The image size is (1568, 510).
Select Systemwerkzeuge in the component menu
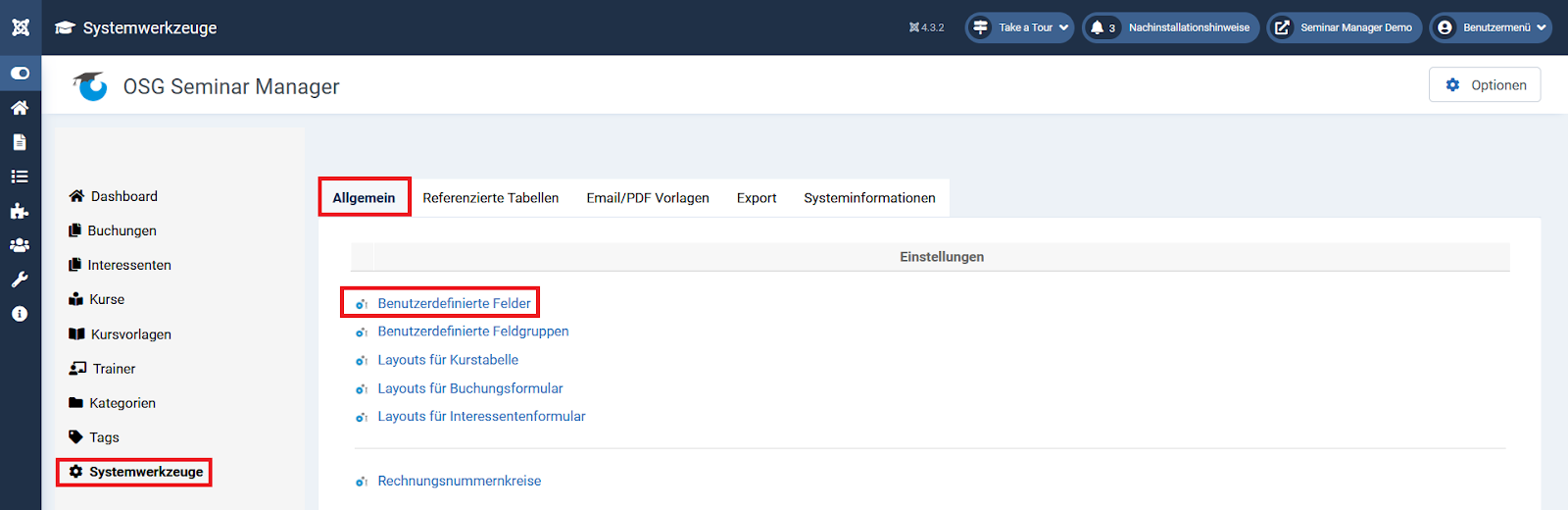coord(146,472)
